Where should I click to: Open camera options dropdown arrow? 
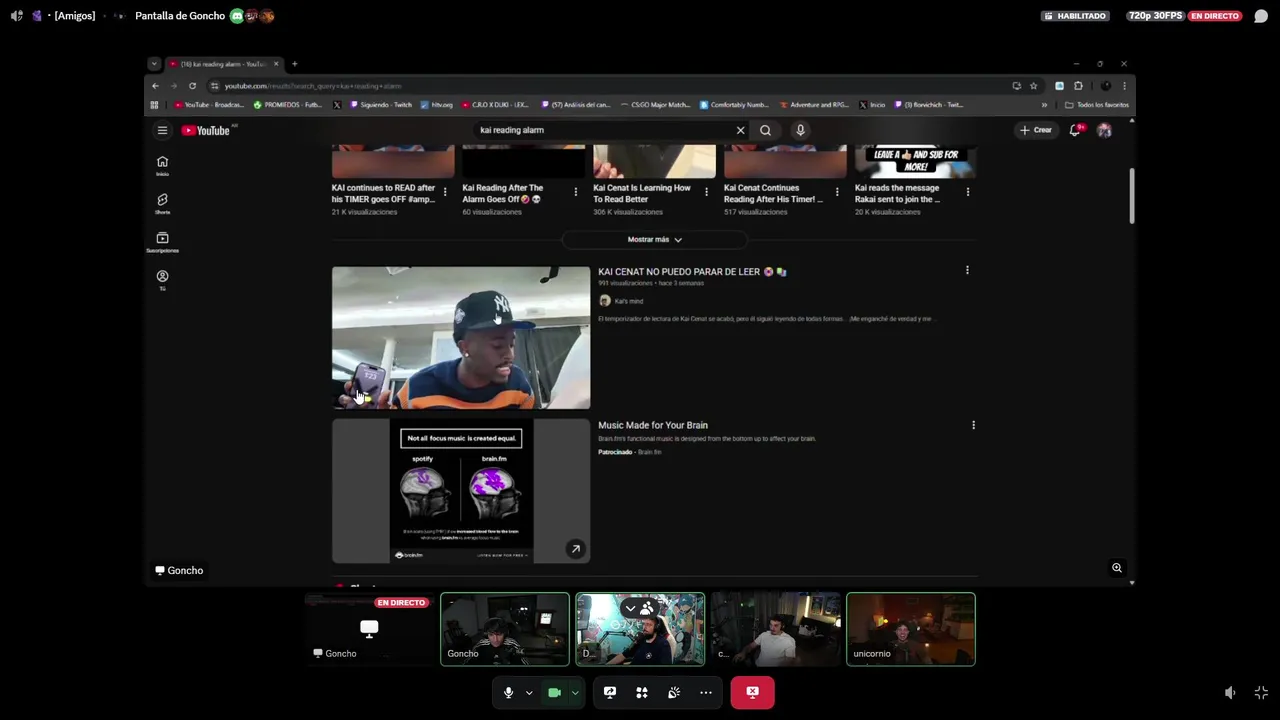pyautogui.click(x=575, y=692)
